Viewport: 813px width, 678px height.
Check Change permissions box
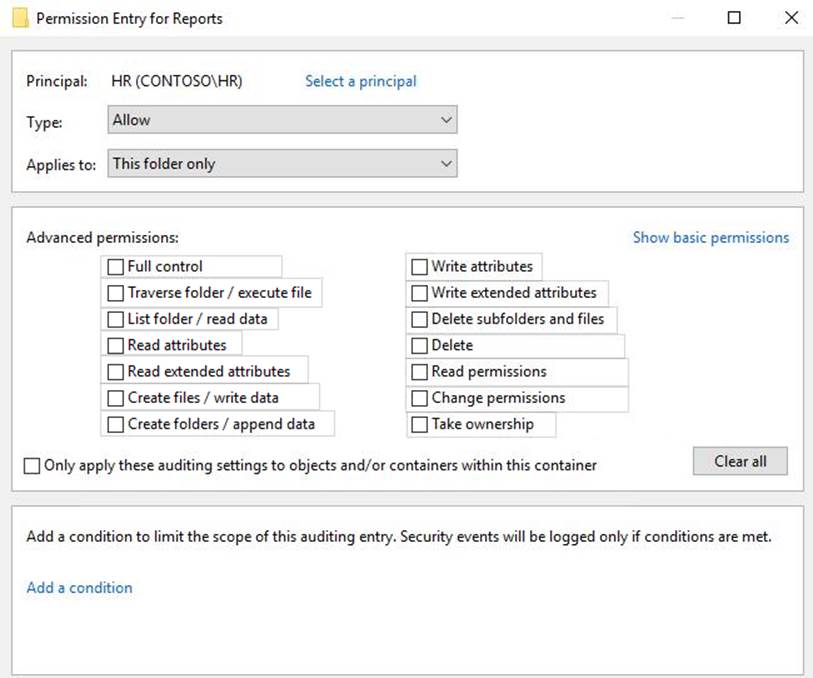coord(420,398)
